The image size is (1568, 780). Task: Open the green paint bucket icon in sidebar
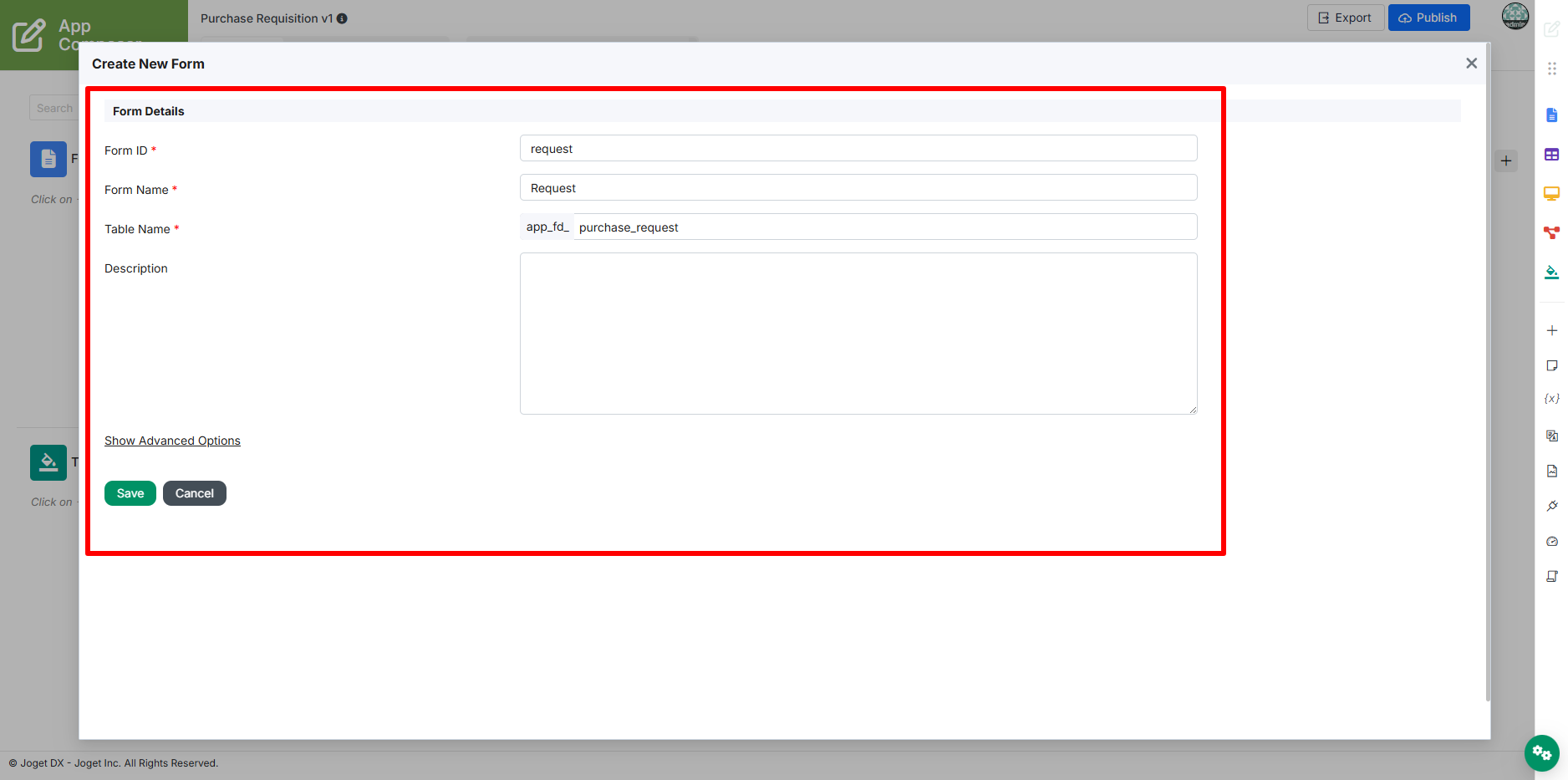coord(1551,272)
